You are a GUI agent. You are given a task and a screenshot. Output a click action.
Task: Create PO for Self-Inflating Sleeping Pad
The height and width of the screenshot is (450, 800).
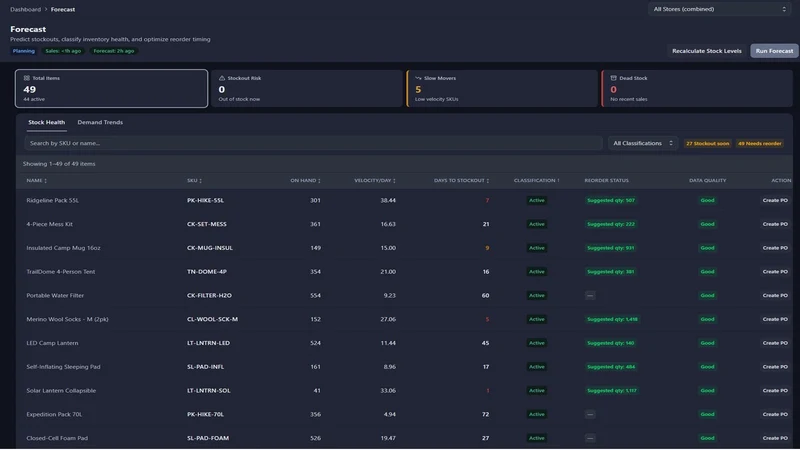[x=775, y=367]
